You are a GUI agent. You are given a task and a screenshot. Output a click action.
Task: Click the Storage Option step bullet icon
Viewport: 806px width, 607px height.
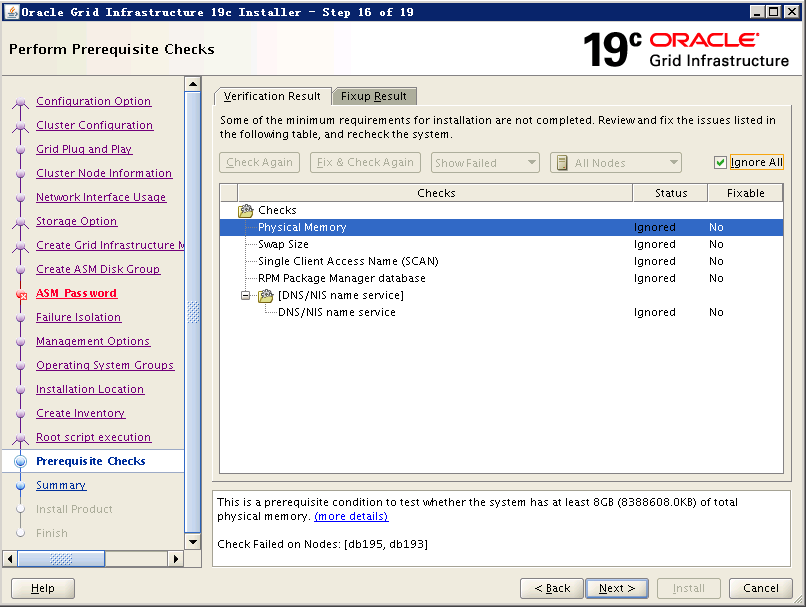tap(21, 222)
